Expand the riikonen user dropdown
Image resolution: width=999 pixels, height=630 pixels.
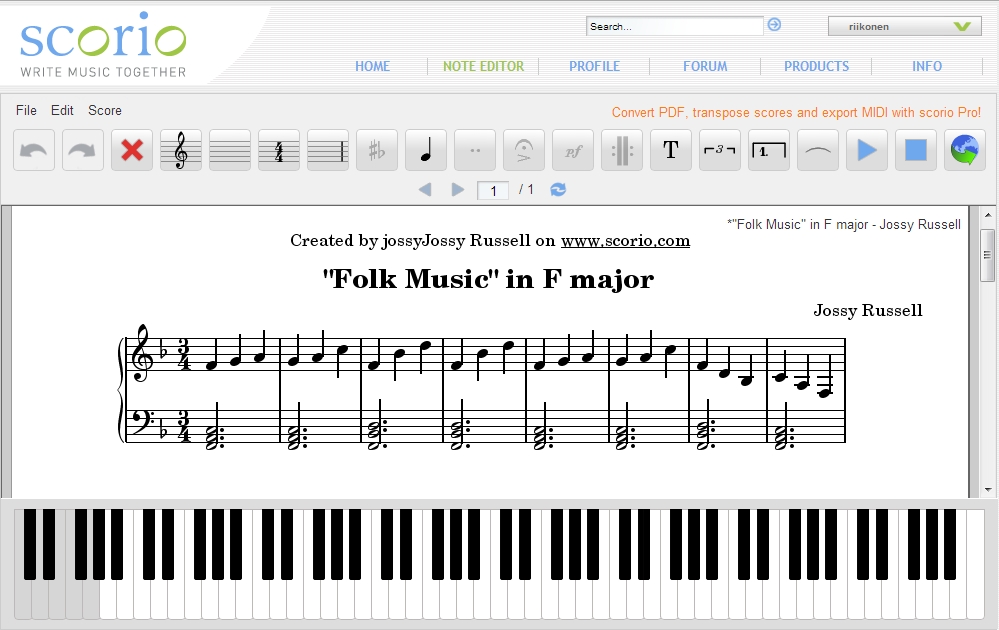[x=958, y=25]
